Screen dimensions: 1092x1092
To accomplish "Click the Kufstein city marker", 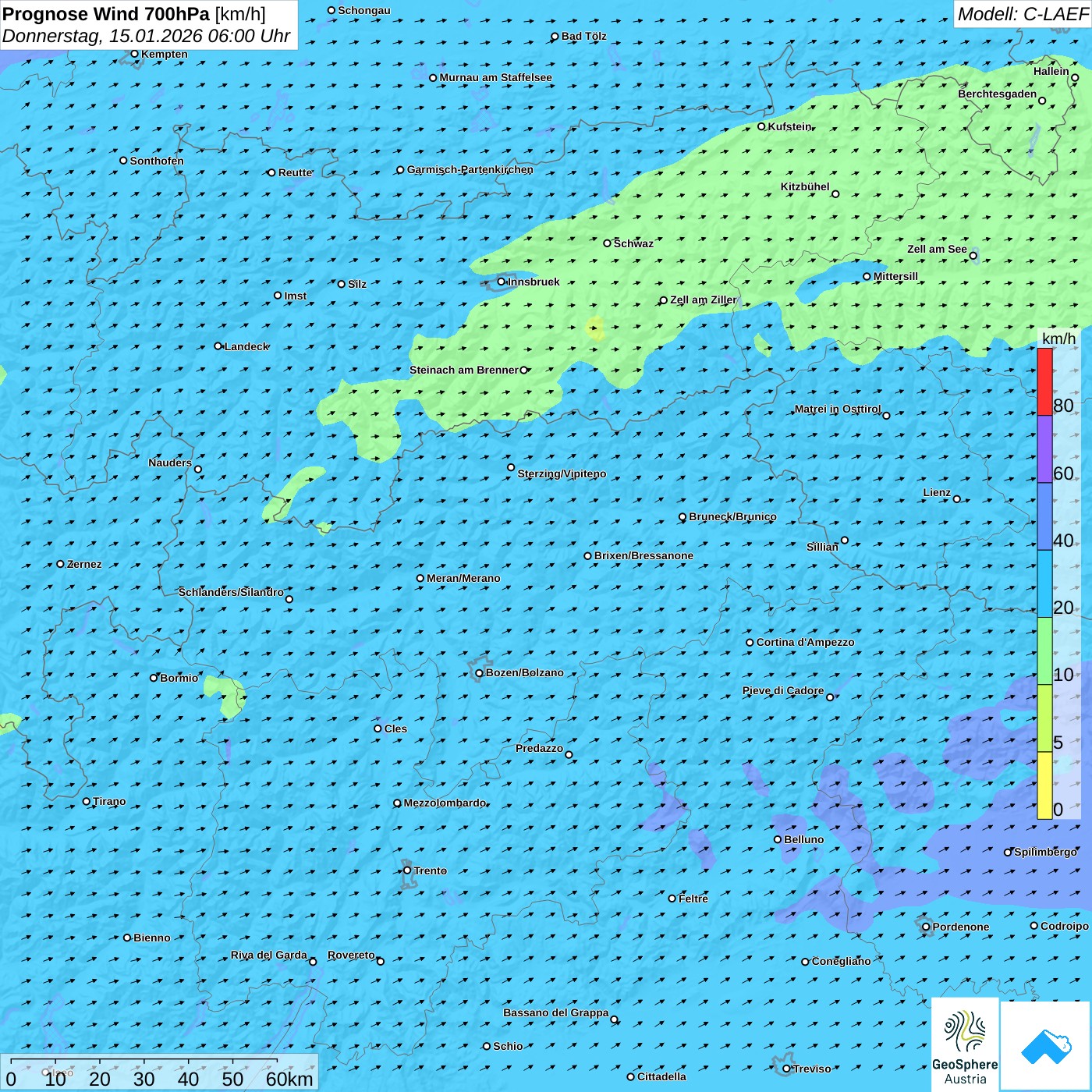I will (x=761, y=126).
